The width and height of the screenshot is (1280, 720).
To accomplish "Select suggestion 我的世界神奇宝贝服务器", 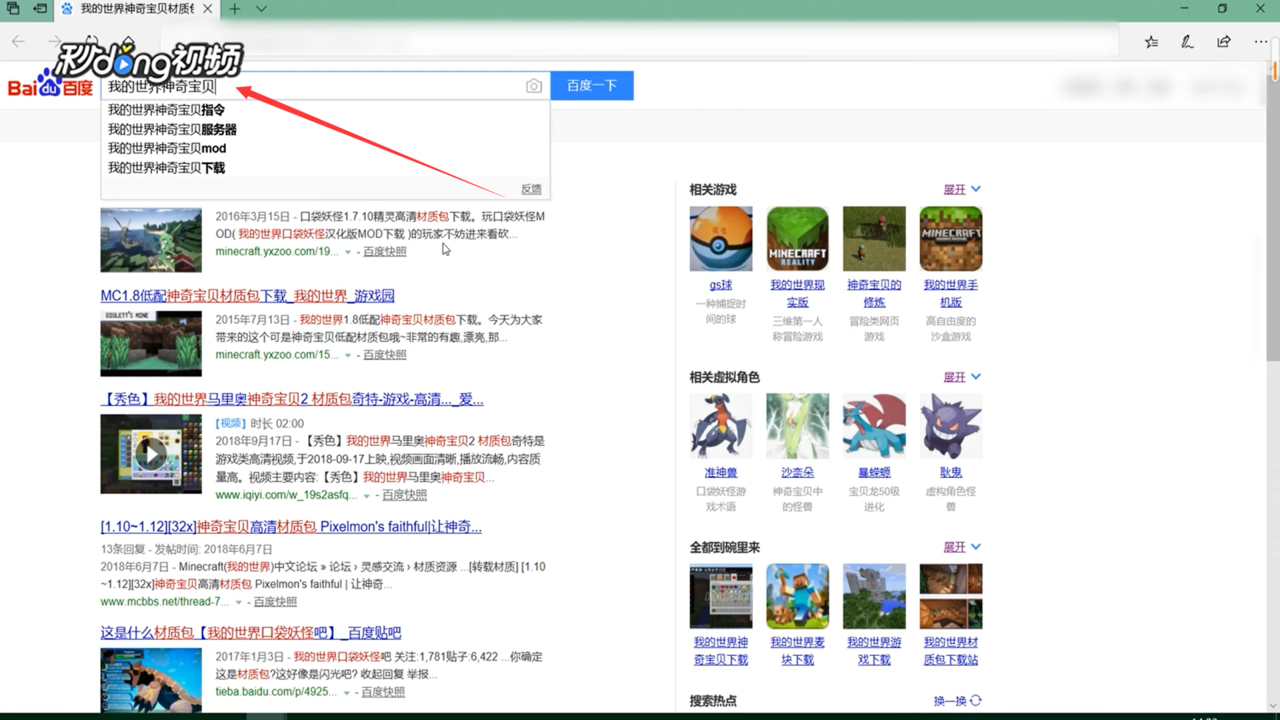I will point(325,129).
